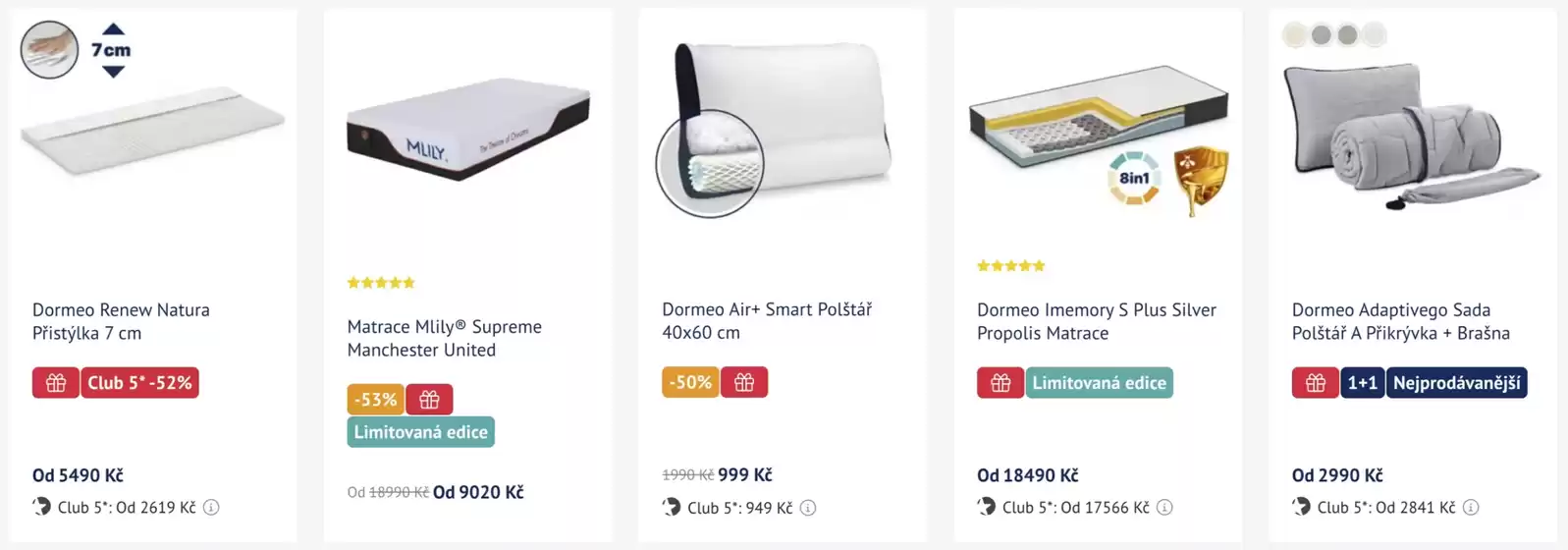
Task: Click the info icon next to Od 2841 Kč
Action: [1471, 508]
